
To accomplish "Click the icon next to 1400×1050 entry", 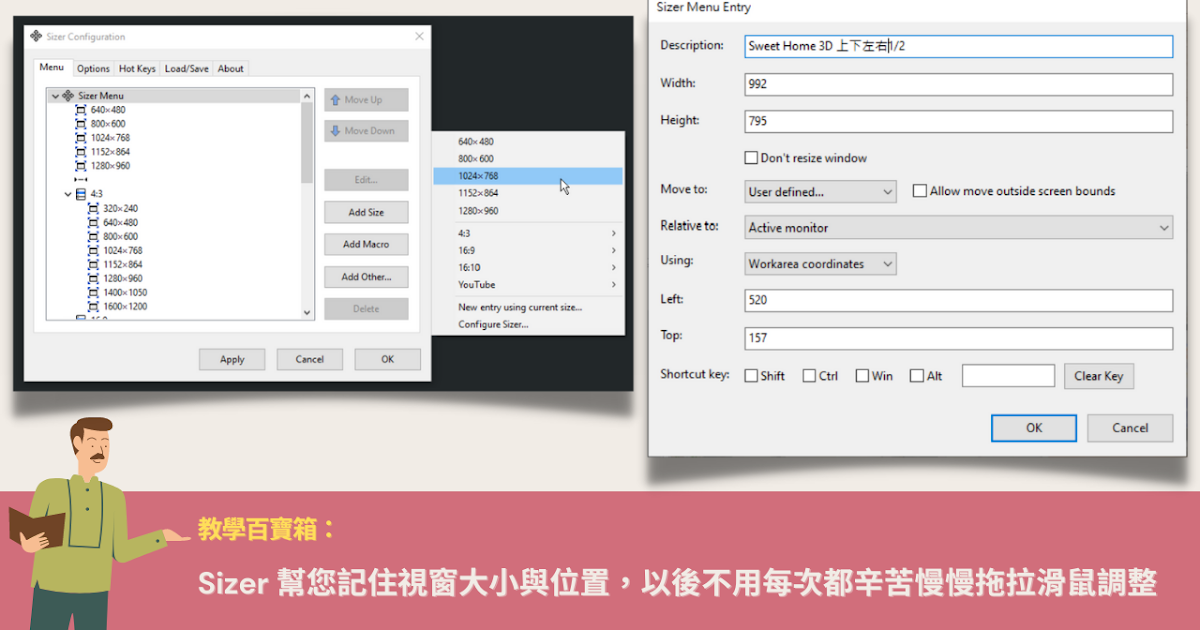I will pyautogui.click(x=93, y=291).
